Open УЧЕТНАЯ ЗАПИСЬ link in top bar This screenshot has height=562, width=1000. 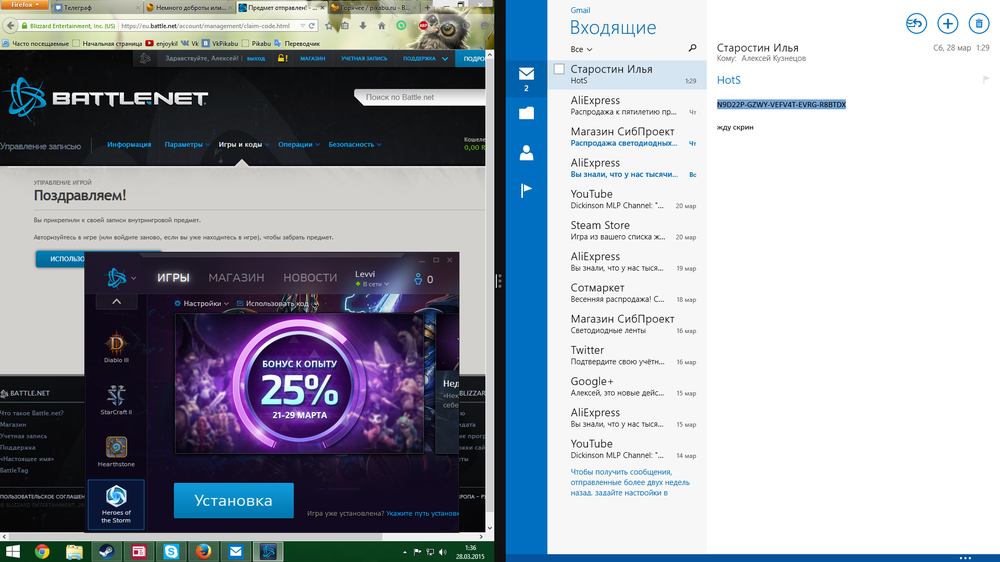364,58
